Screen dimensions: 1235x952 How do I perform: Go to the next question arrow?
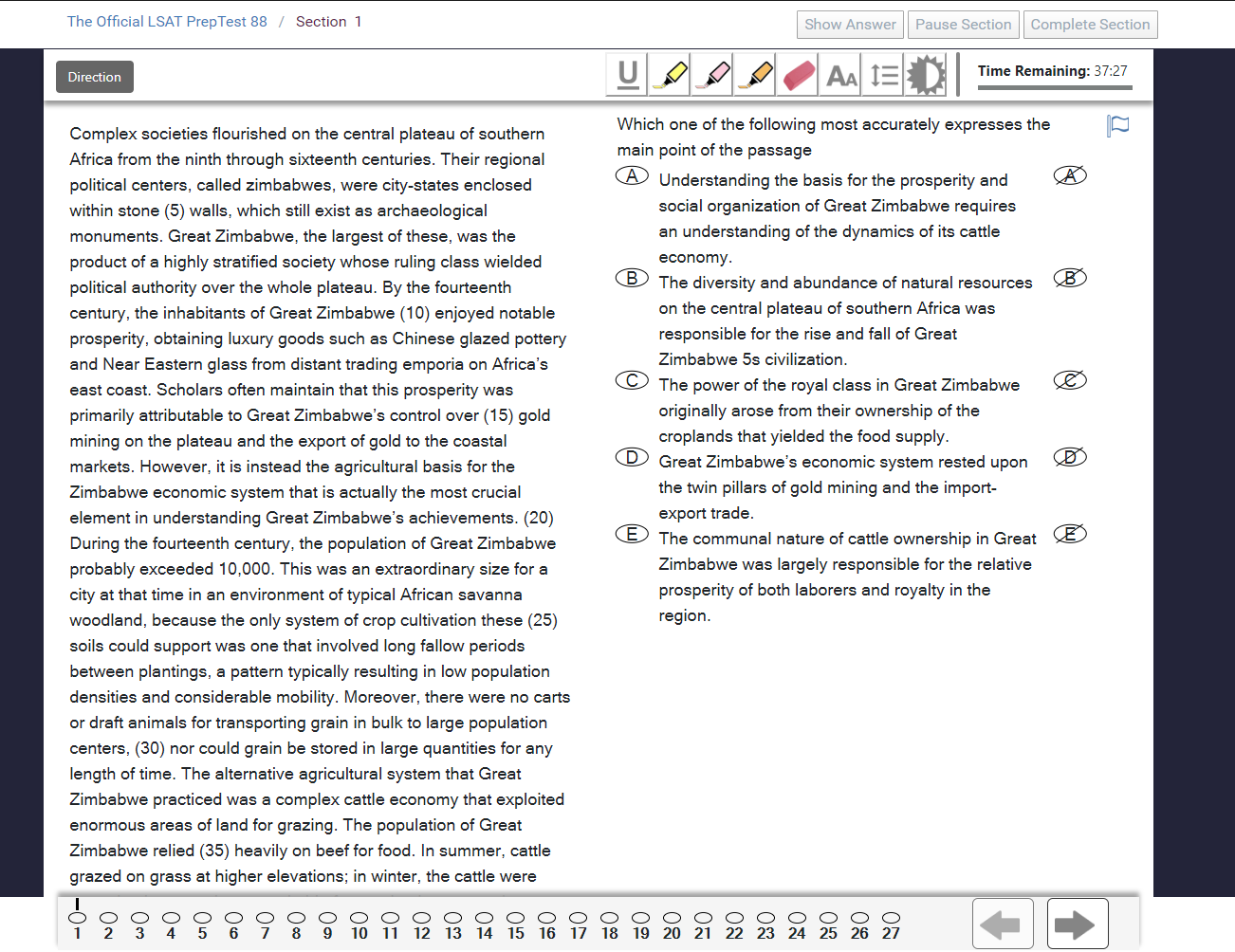pos(1077,924)
